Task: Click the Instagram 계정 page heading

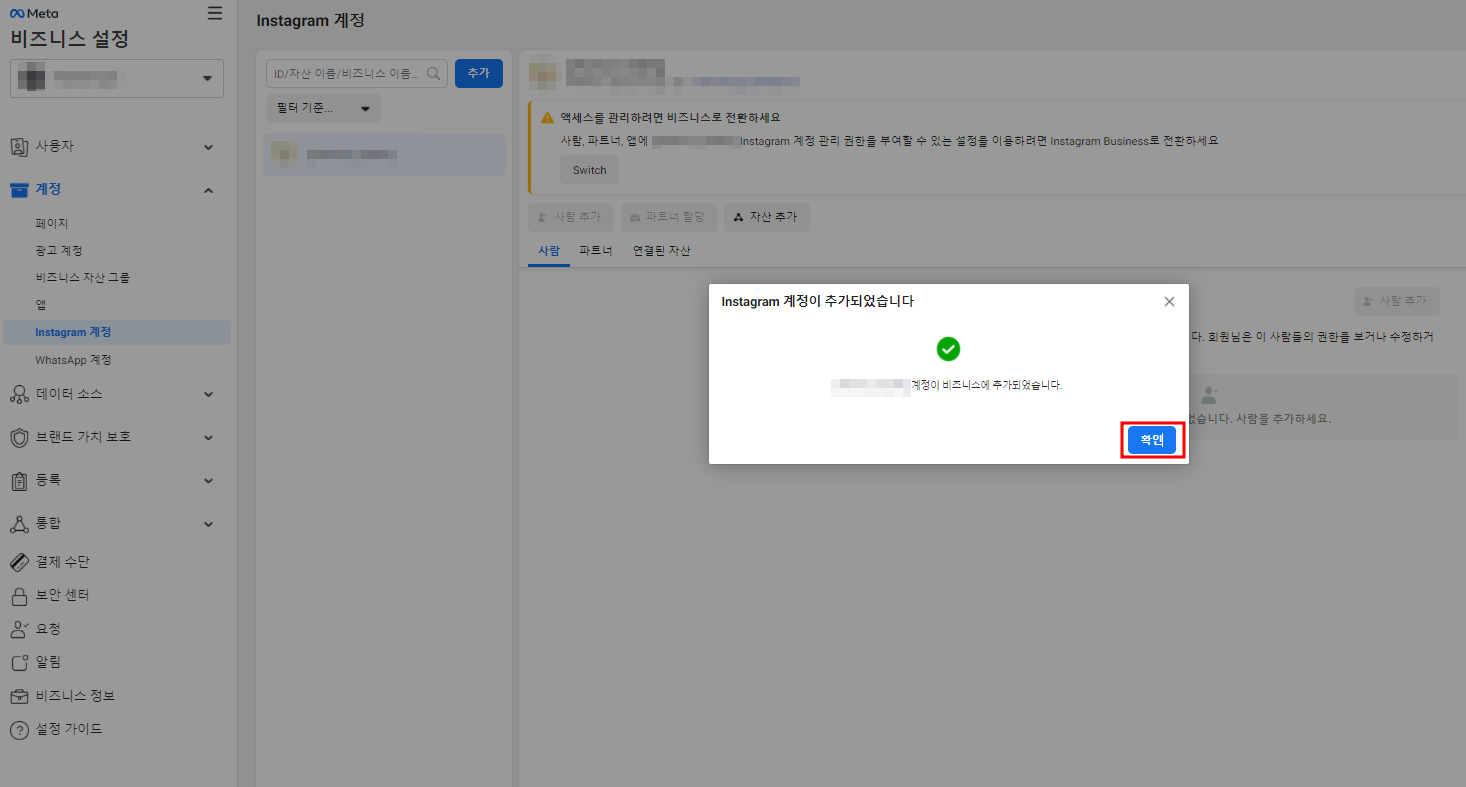Action: (x=310, y=20)
